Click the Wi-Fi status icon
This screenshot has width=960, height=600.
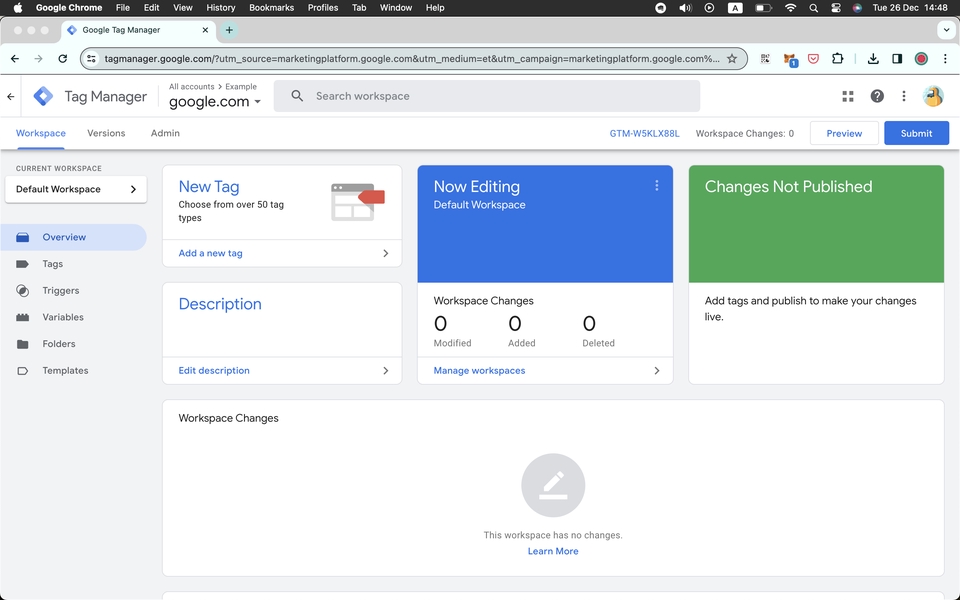point(790,8)
